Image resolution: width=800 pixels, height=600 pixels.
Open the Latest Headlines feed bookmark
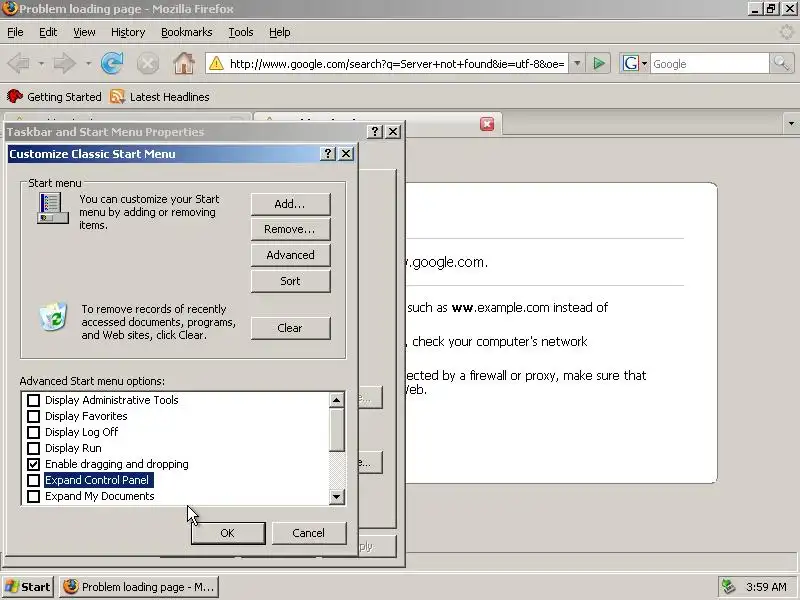click(160, 96)
